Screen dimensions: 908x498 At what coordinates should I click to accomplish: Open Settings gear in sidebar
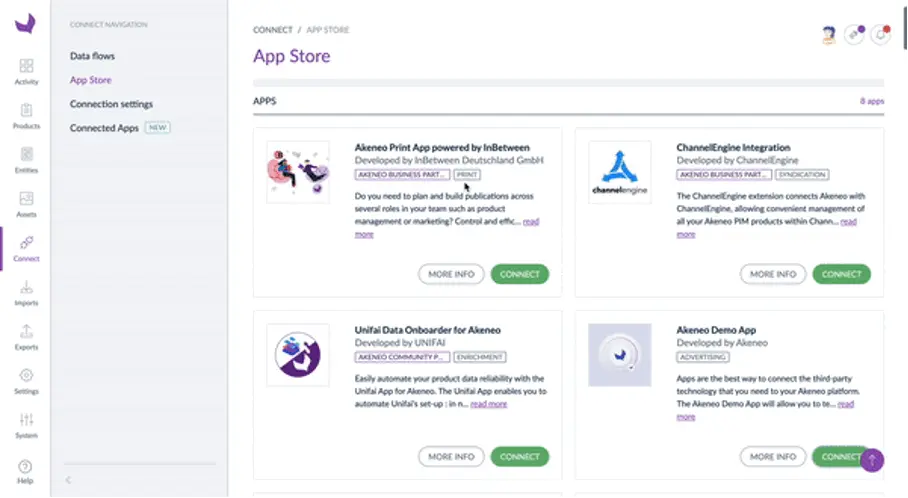[26, 380]
